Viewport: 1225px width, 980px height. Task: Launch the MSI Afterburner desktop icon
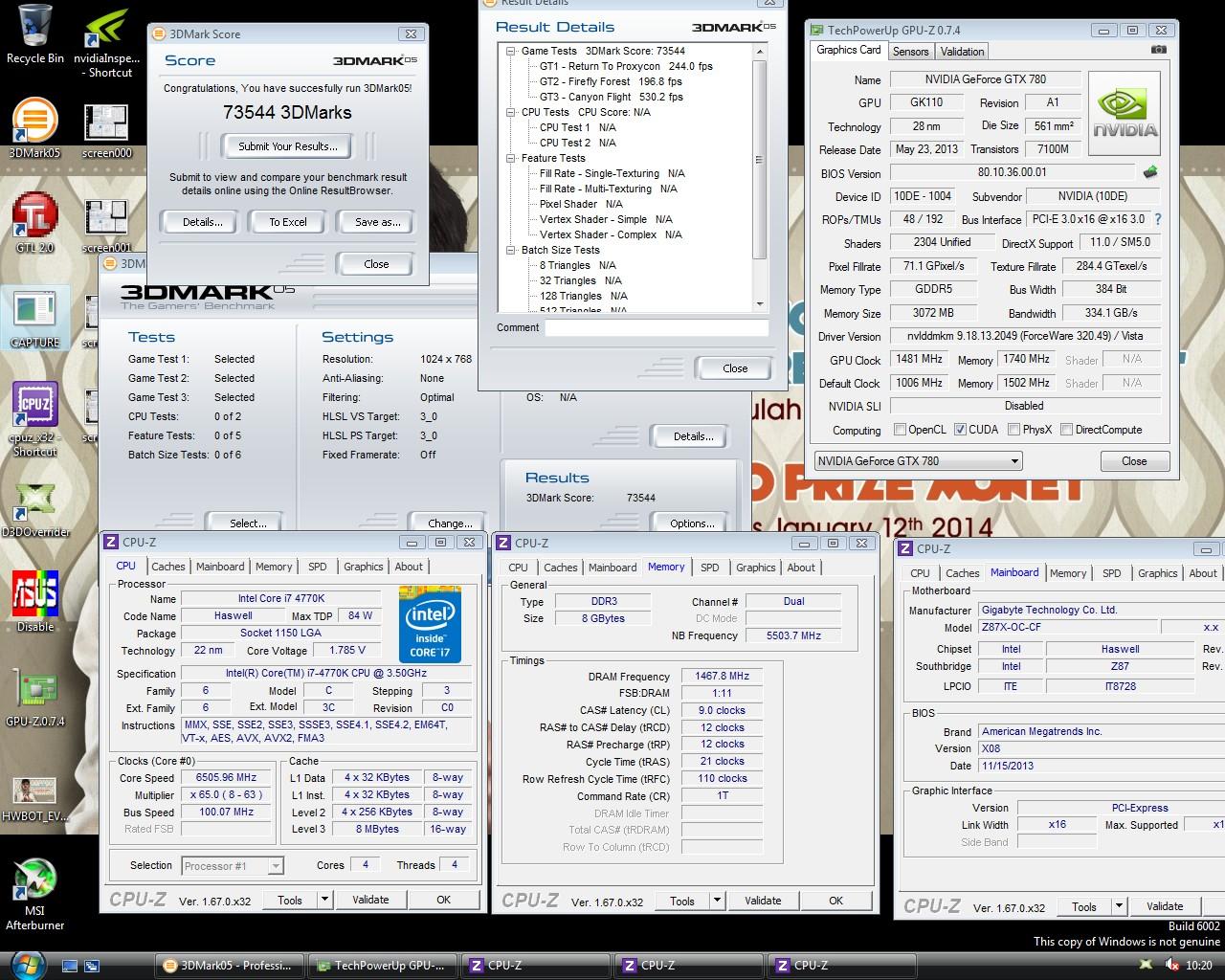tap(35, 894)
